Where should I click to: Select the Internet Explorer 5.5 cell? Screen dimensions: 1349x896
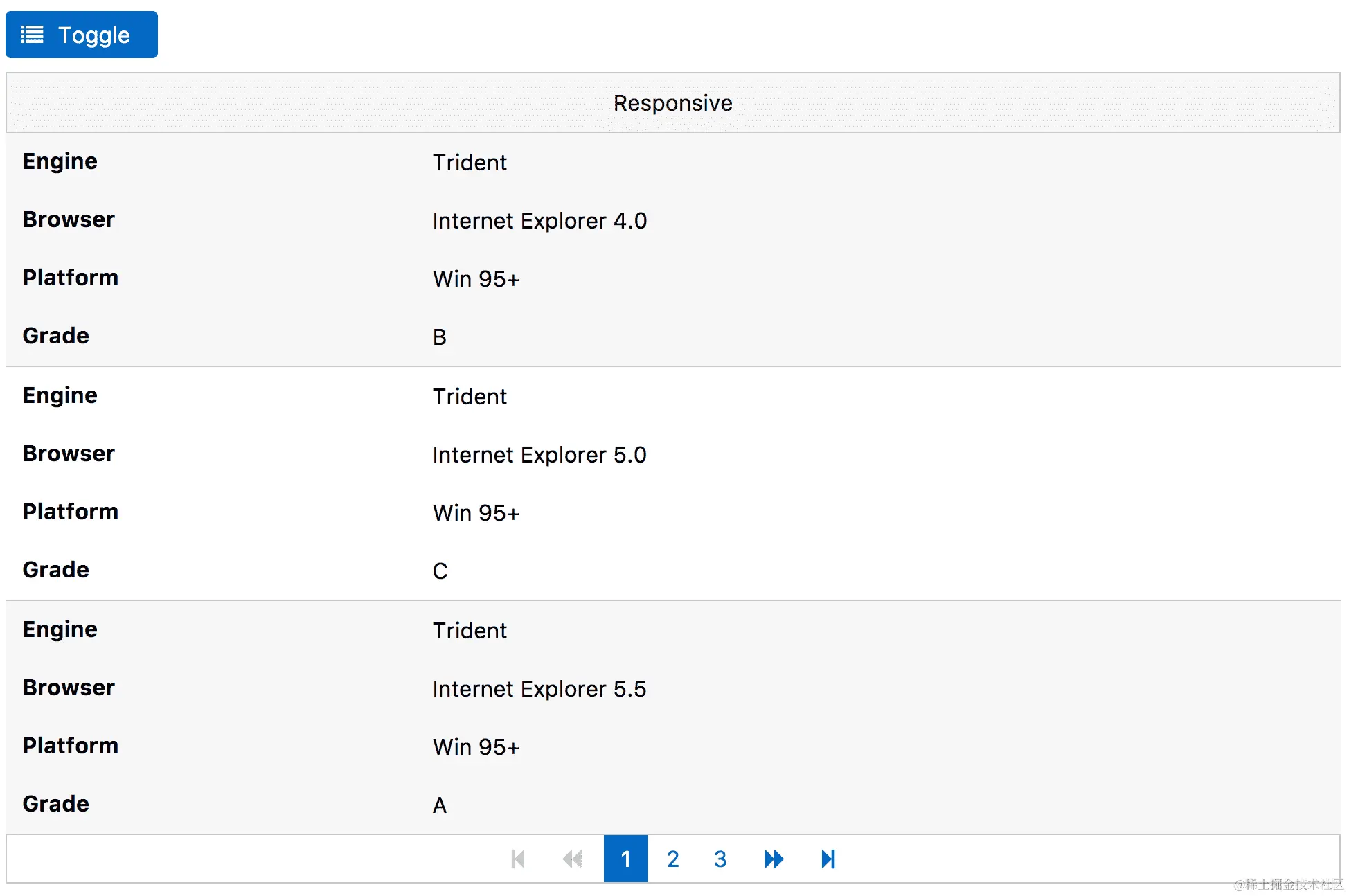(x=539, y=689)
